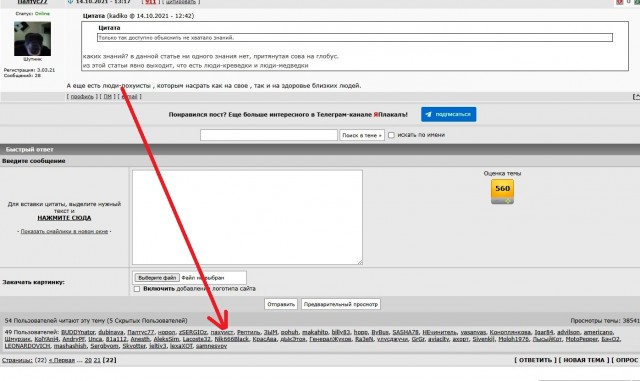The image size is (640, 381).
Task: Go to page 21 of the topic
Action: pos(97,361)
